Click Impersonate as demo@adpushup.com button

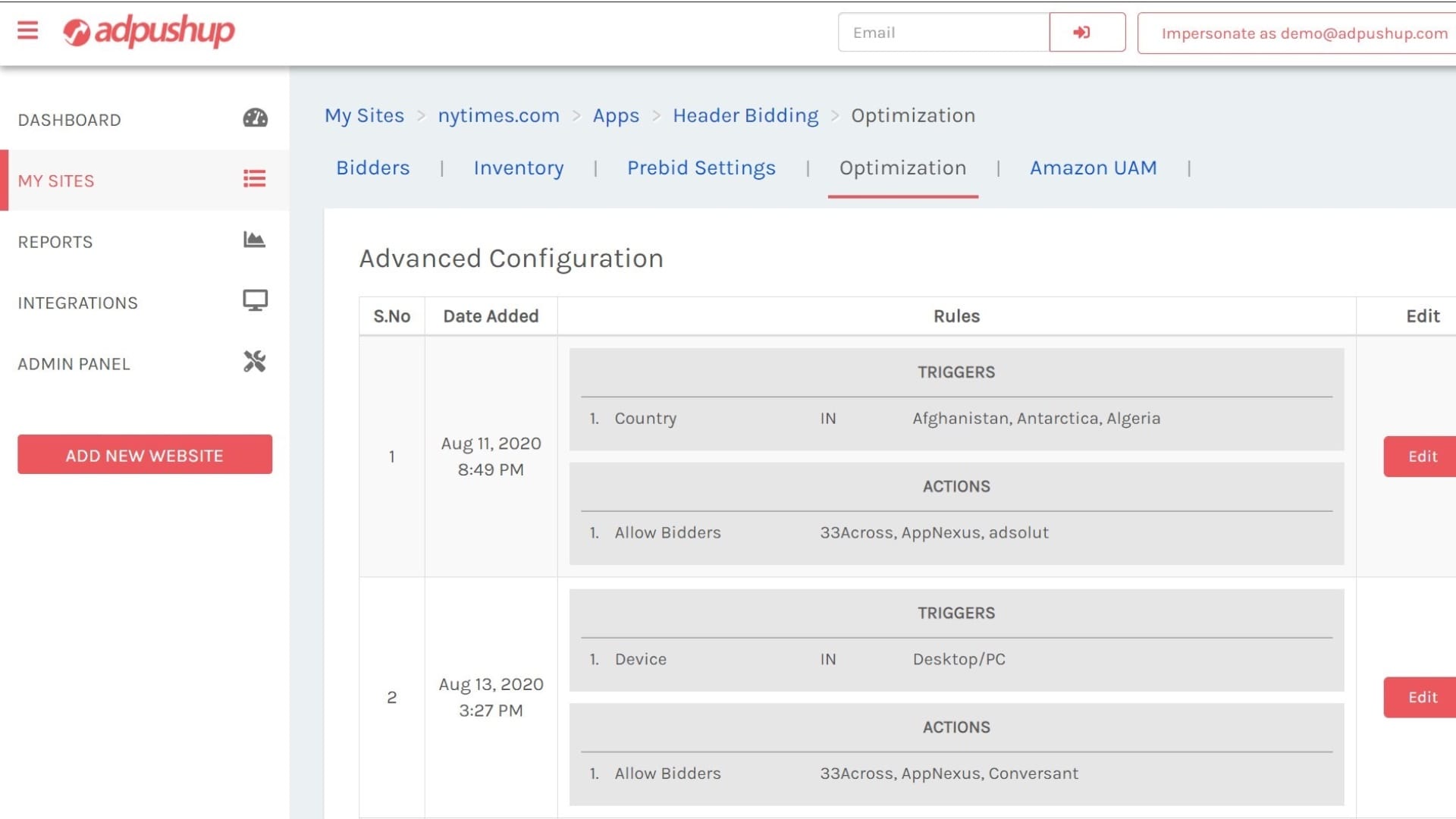click(1298, 33)
